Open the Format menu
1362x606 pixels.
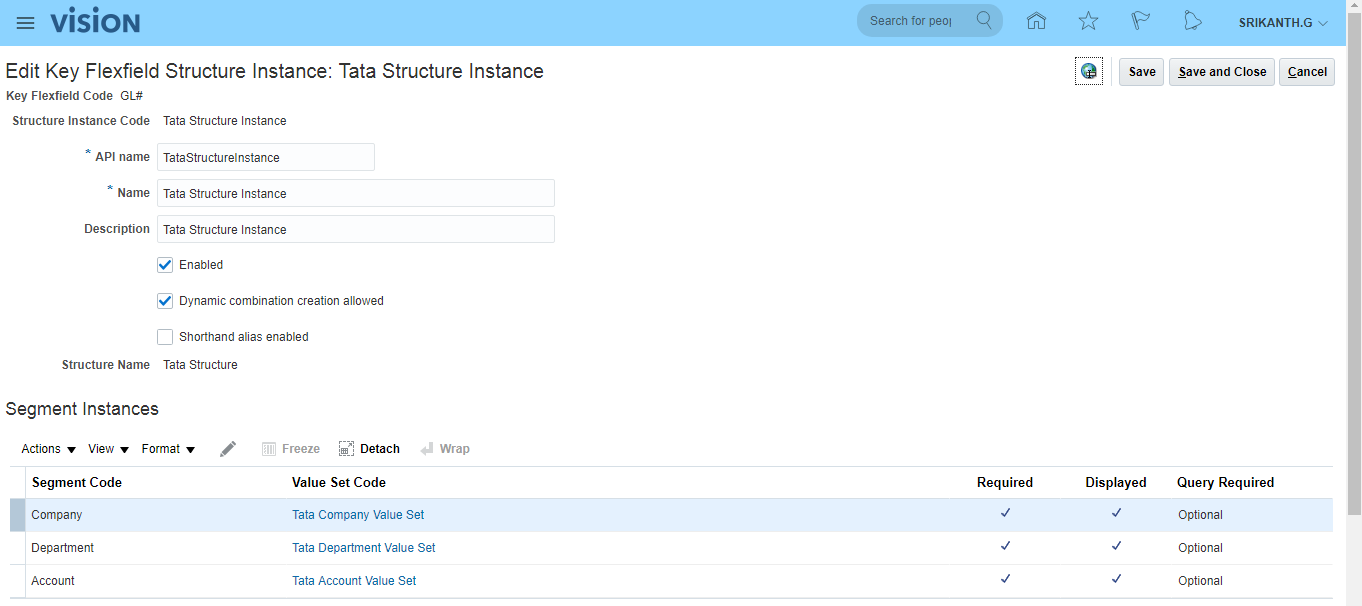coord(168,449)
